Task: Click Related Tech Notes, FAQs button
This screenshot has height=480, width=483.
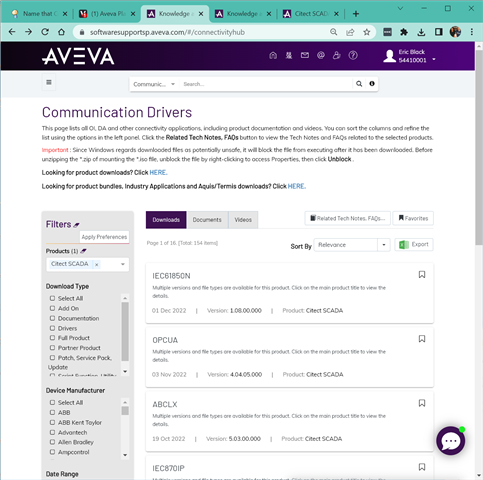Action: pos(347,218)
